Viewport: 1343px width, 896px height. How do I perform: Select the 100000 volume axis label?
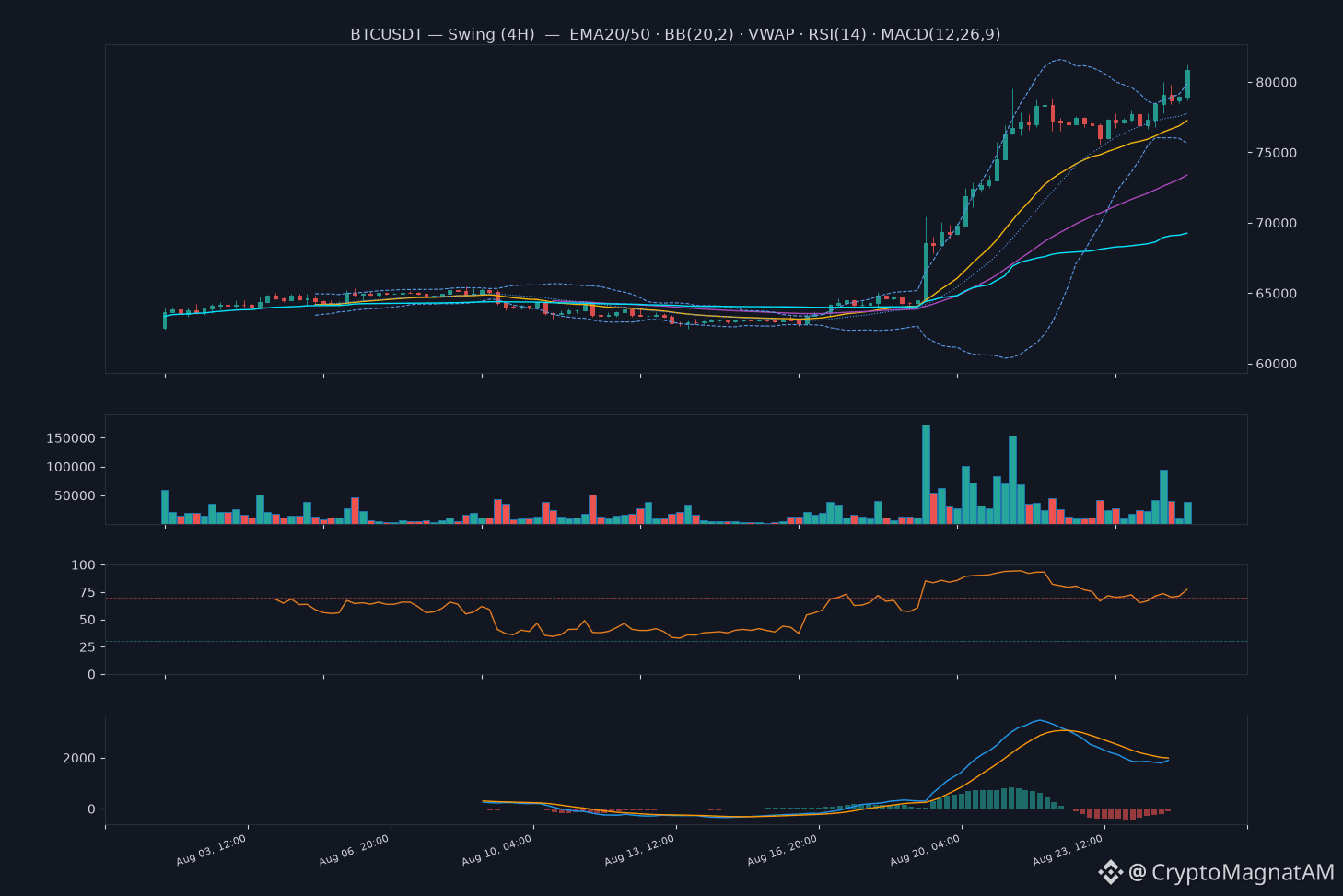point(71,467)
